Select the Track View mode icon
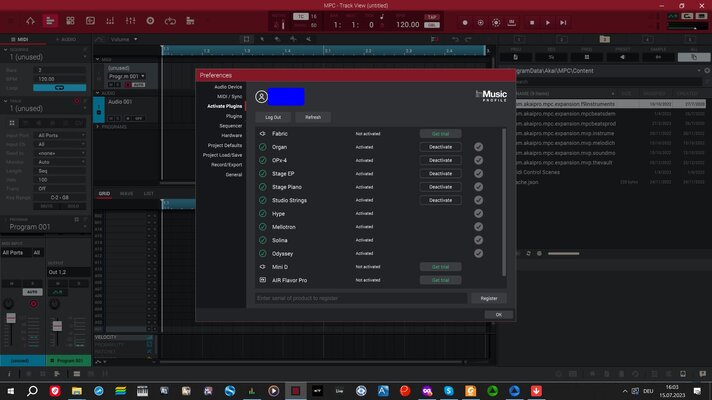This screenshot has height=400, width=712. click(x=50, y=21)
